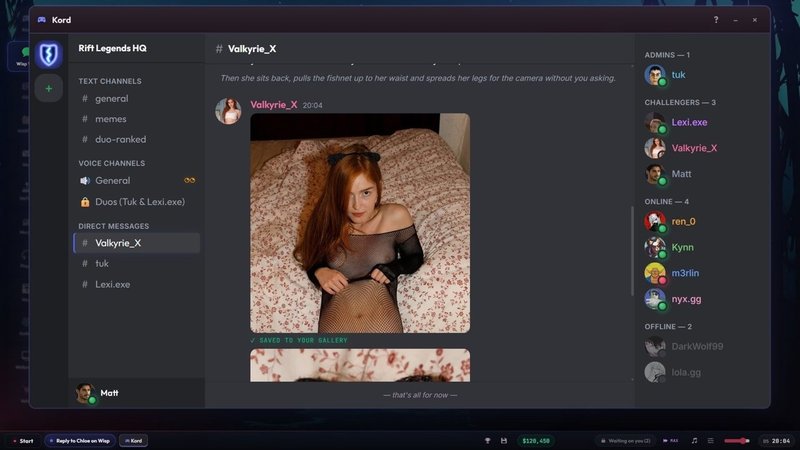
Task: Click Lexi.exe's avatar in the Challengers list
Action: (x=655, y=122)
